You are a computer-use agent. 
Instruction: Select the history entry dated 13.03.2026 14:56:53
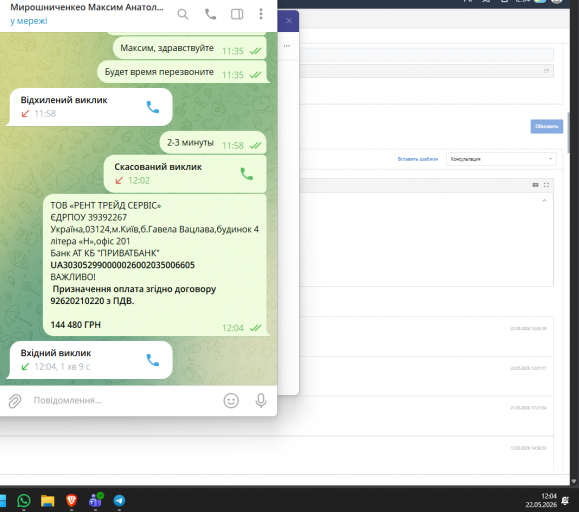(x=277, y=454)
